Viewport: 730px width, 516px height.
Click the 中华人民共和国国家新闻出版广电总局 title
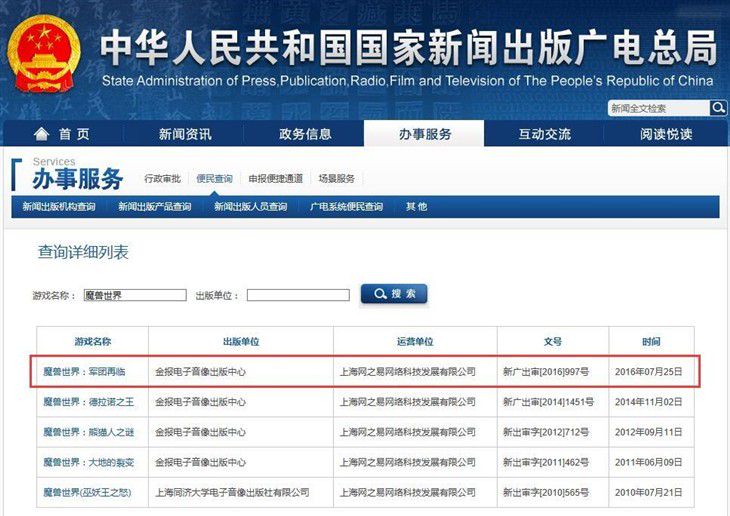click(x=408, y=47)
